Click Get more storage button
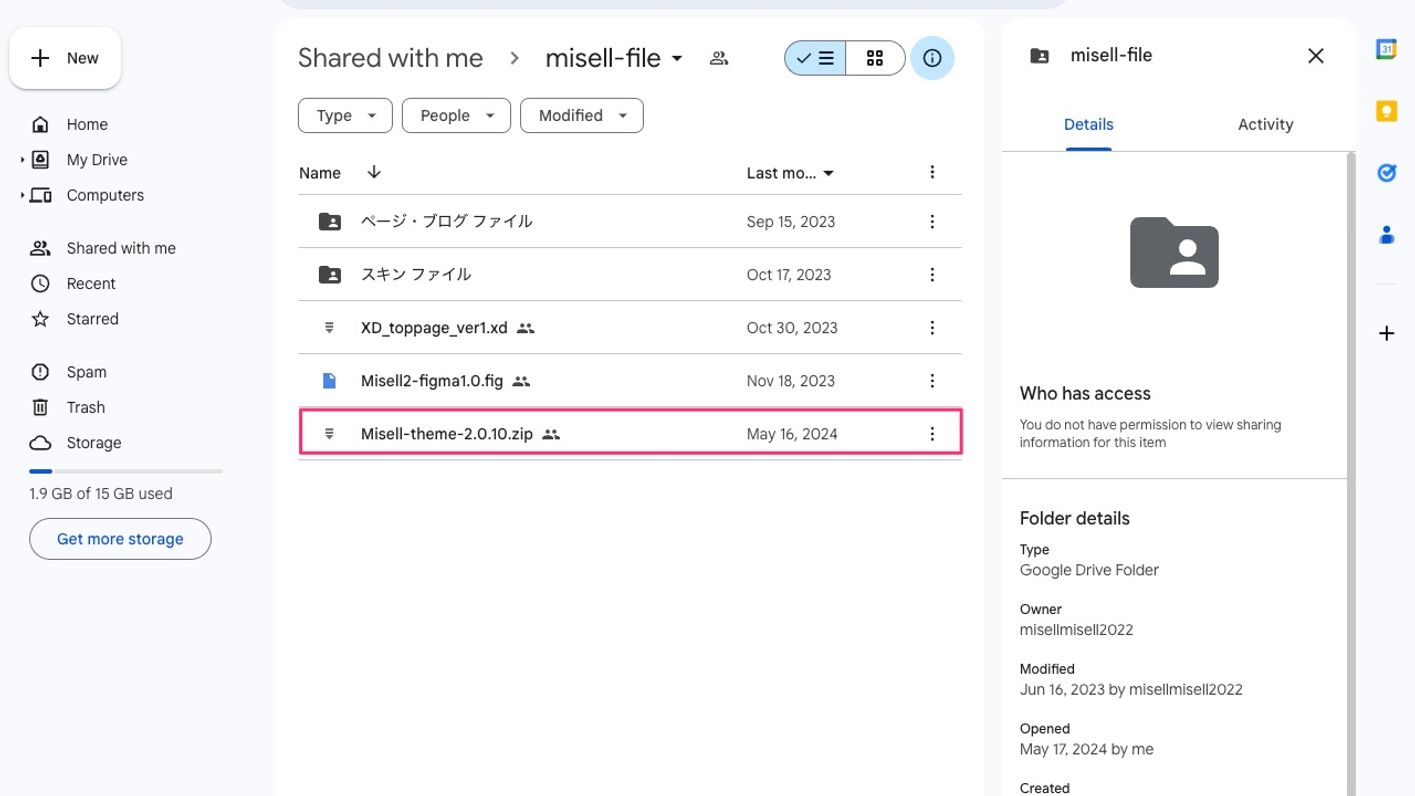Screen dimensions: 1415x796 (x=120, y=539)
